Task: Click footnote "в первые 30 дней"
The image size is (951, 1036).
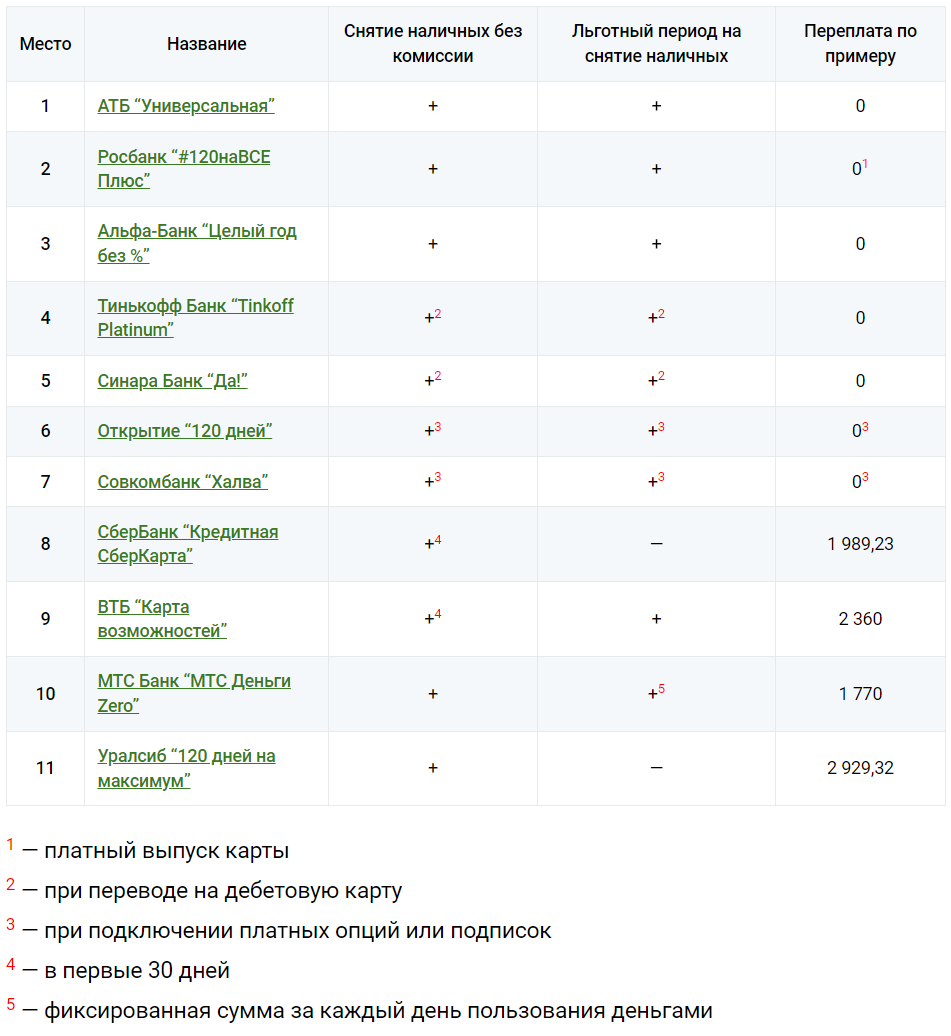Action: pos(137,971)
